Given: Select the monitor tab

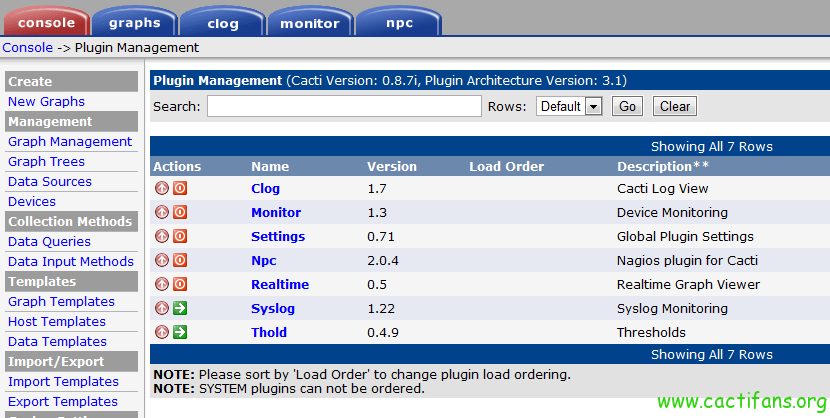Looking at the screenshot, I should click(x=310, y=22).
